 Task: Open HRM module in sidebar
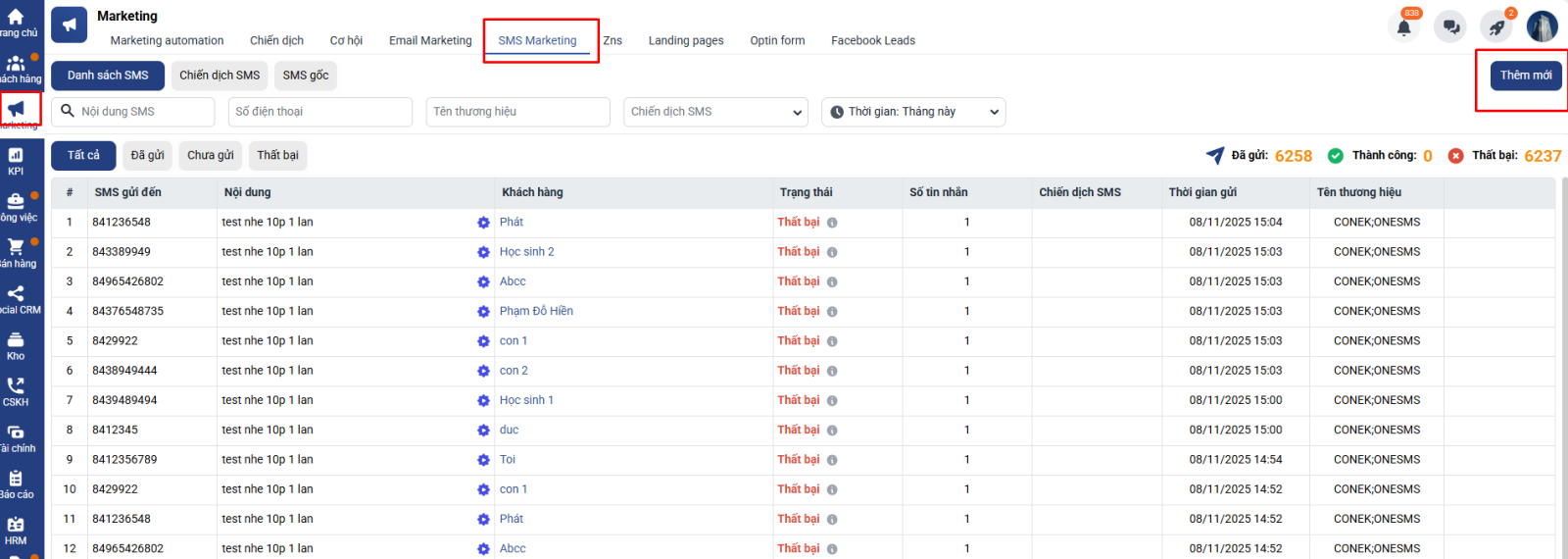[16, 531]
